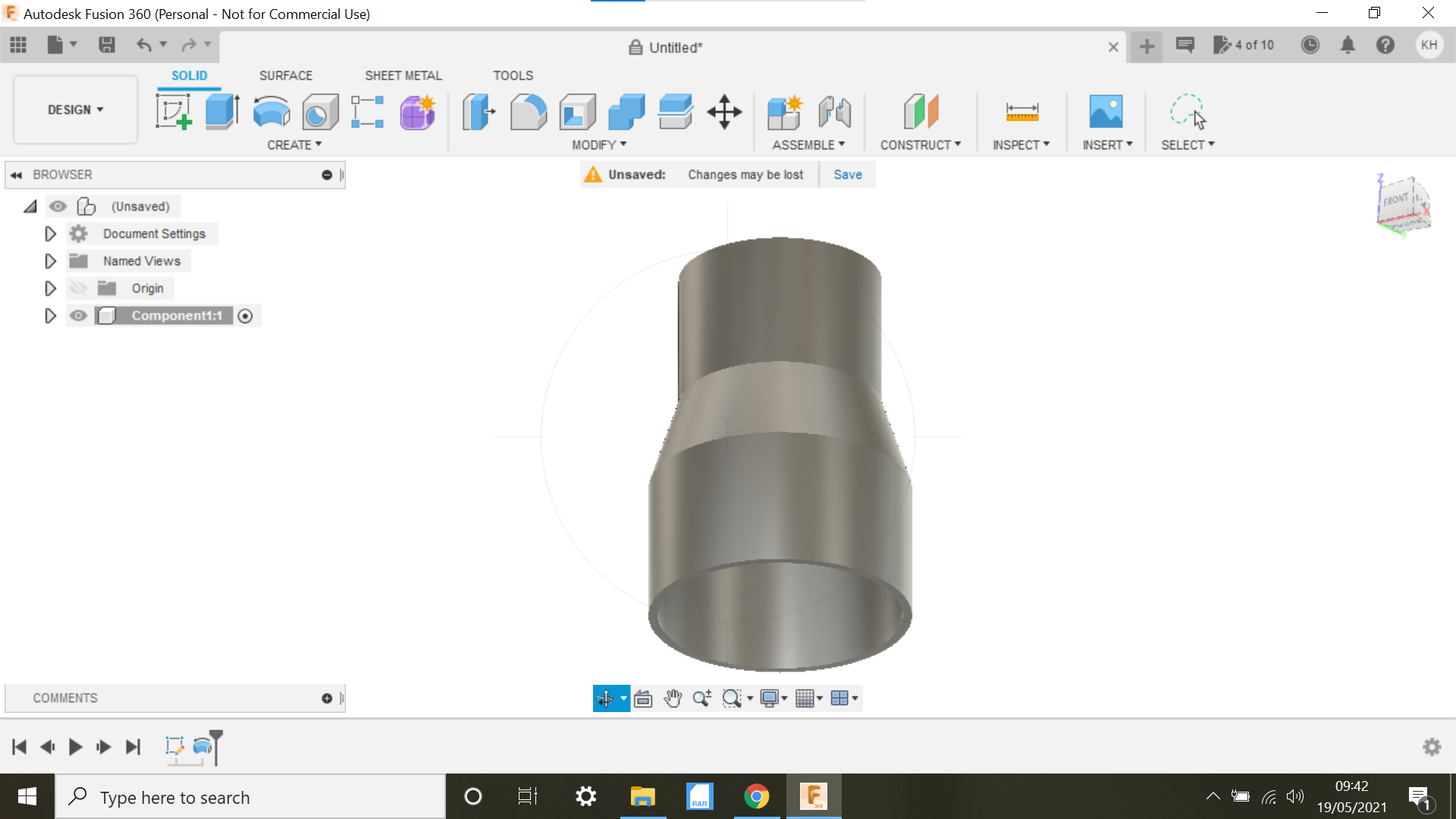This screenshot has height=819, width=1456.
Task: Open Chrome from the taskbar
Action: [757, 796]
